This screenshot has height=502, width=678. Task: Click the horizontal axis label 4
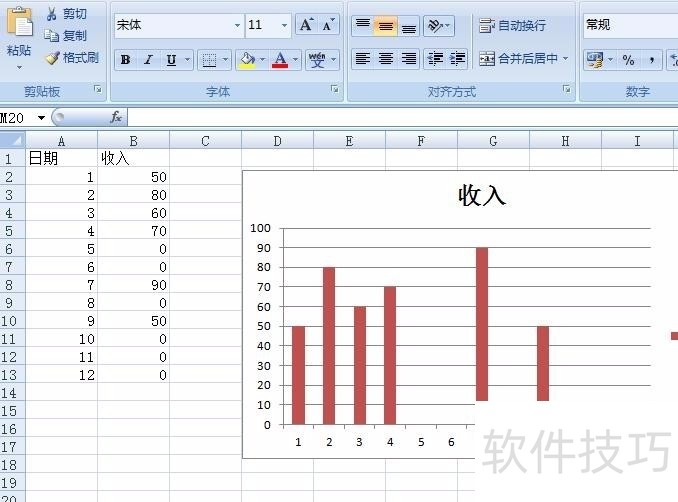(390, 442)
